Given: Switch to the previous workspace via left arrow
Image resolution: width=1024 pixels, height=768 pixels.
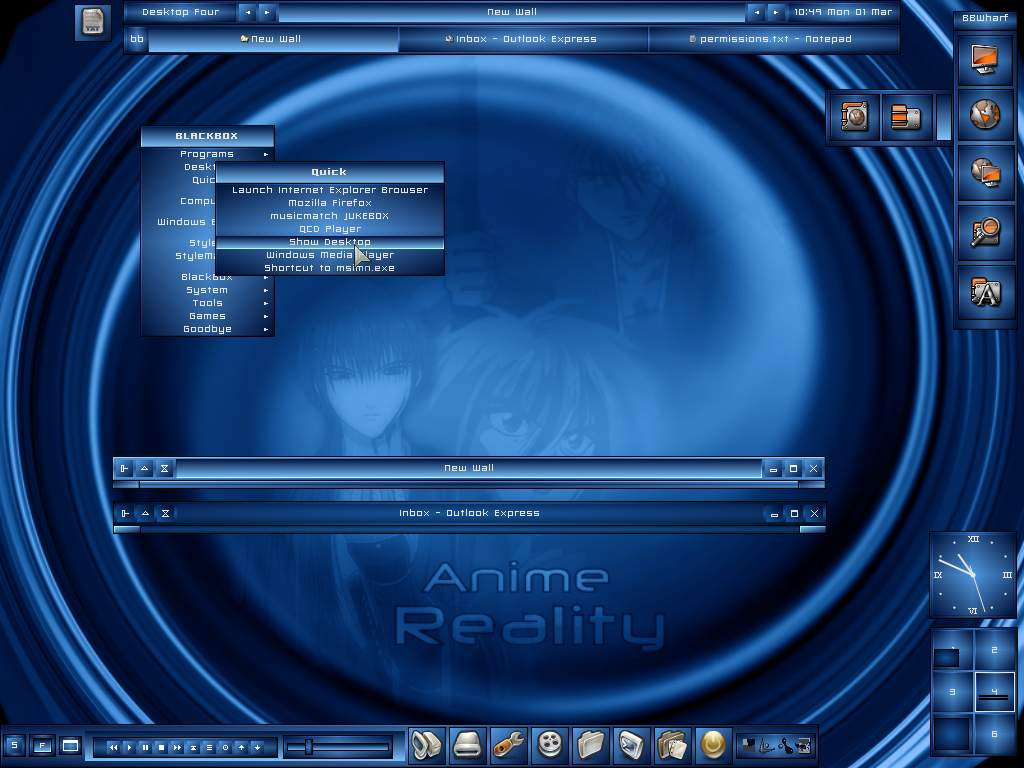Looking at the screenshot, I should click(x=247, y=12).
